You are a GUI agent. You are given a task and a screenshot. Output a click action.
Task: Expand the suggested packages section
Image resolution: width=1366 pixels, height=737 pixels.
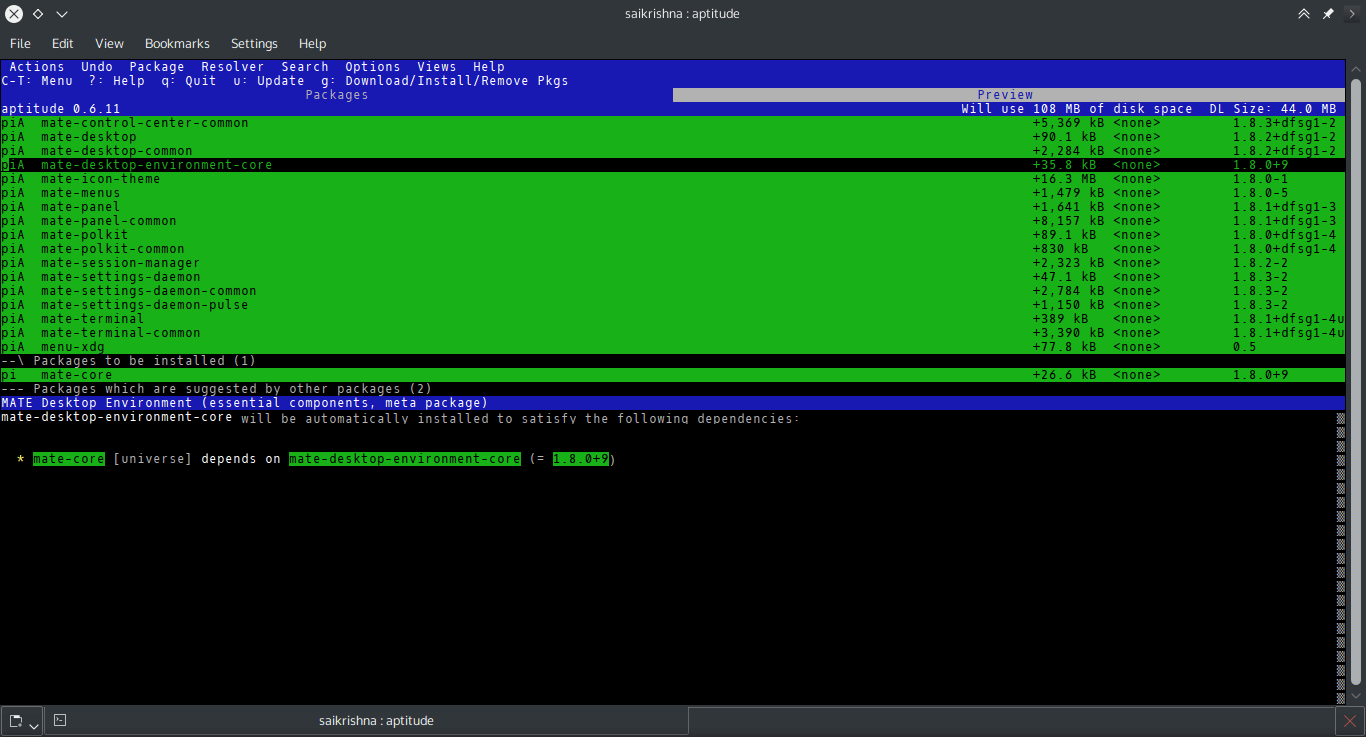click(14, 388)
